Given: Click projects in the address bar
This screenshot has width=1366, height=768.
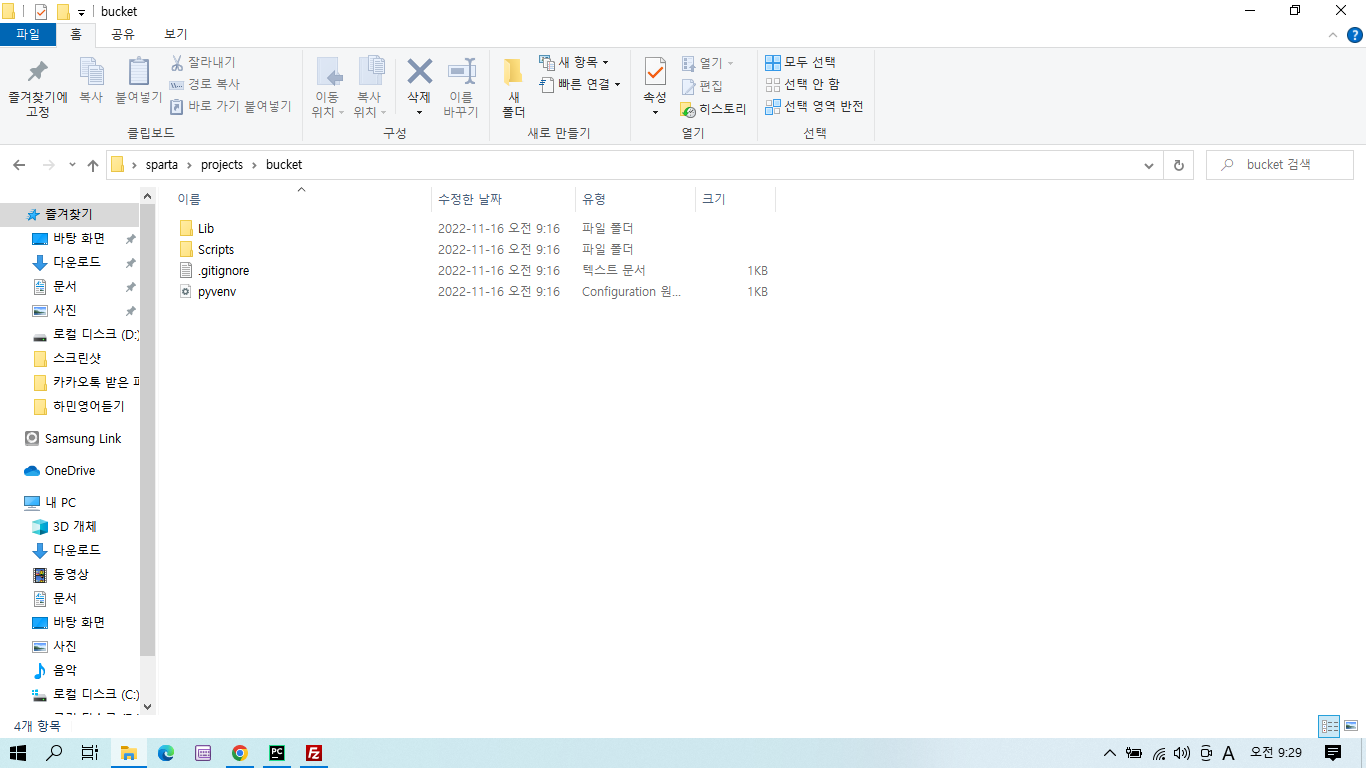Looking at the screenshot, I should pyautogui.click(x=222, y=165).
